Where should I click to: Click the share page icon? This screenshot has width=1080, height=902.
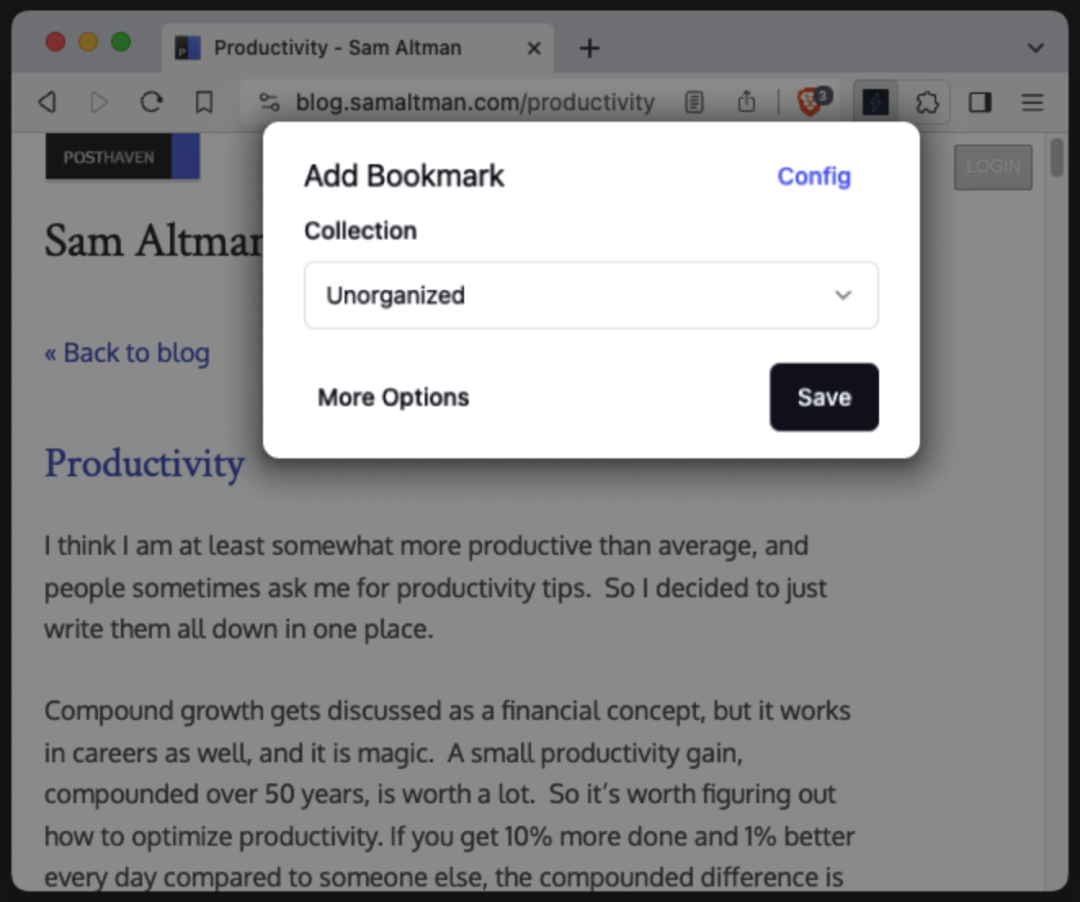746,102
